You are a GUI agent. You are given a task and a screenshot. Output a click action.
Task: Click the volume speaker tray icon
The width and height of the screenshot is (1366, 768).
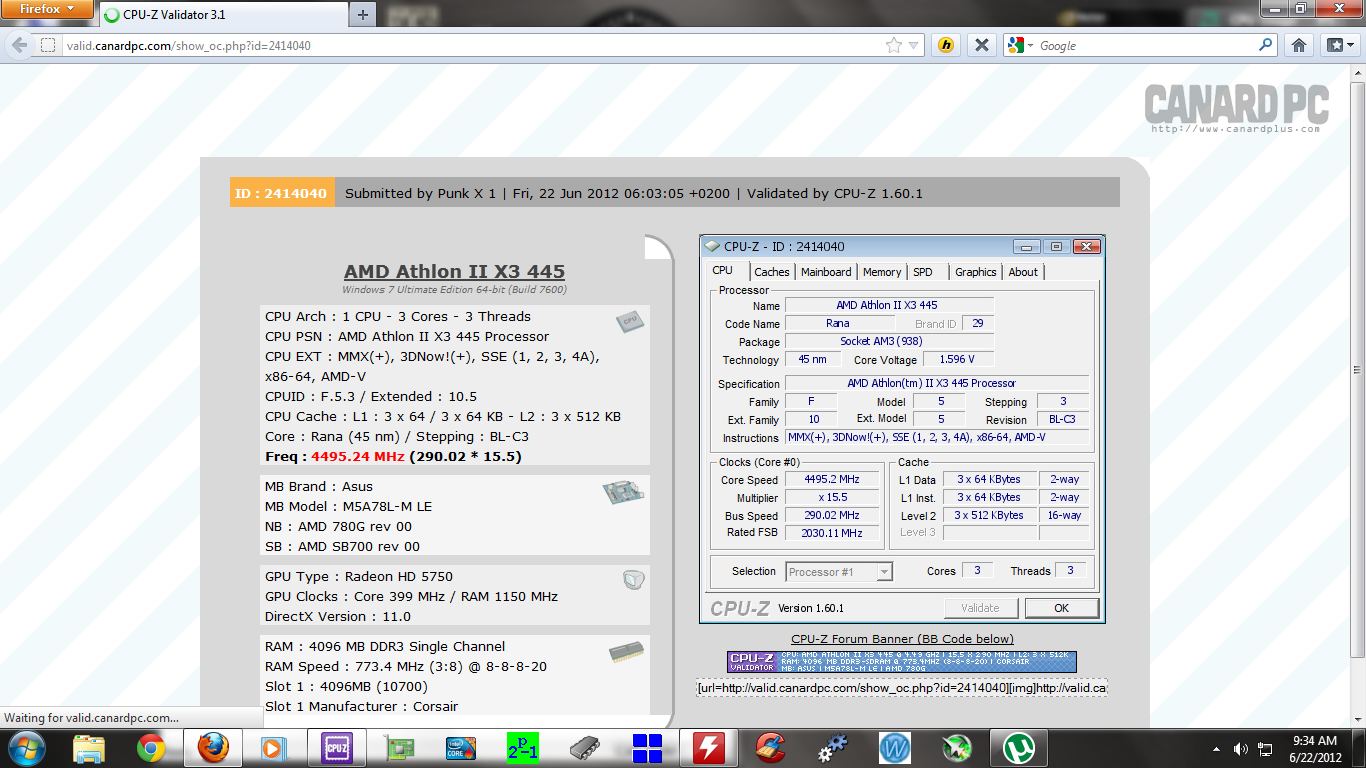1240,749
